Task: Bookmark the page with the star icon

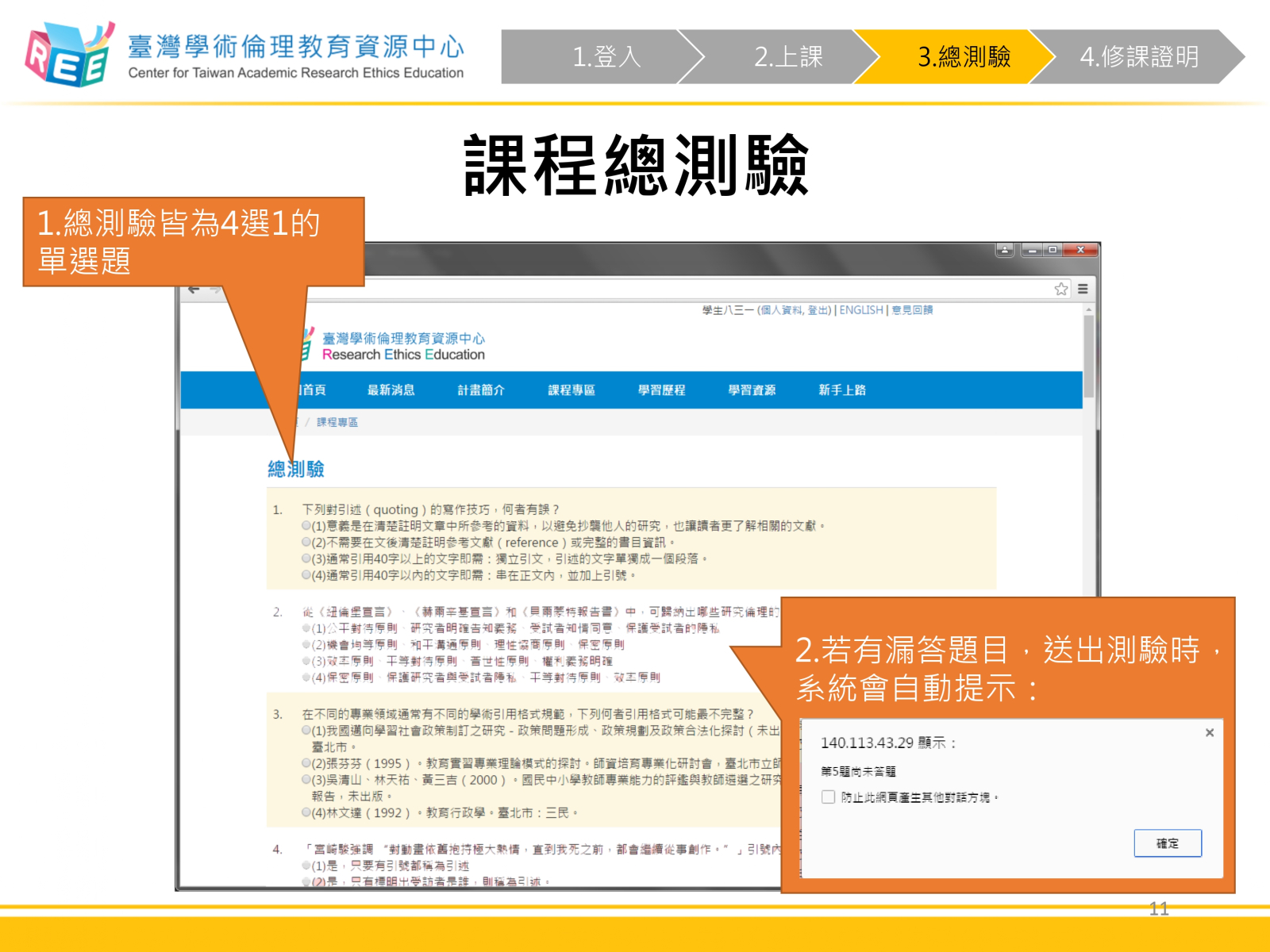Action: coord(1060,289)
